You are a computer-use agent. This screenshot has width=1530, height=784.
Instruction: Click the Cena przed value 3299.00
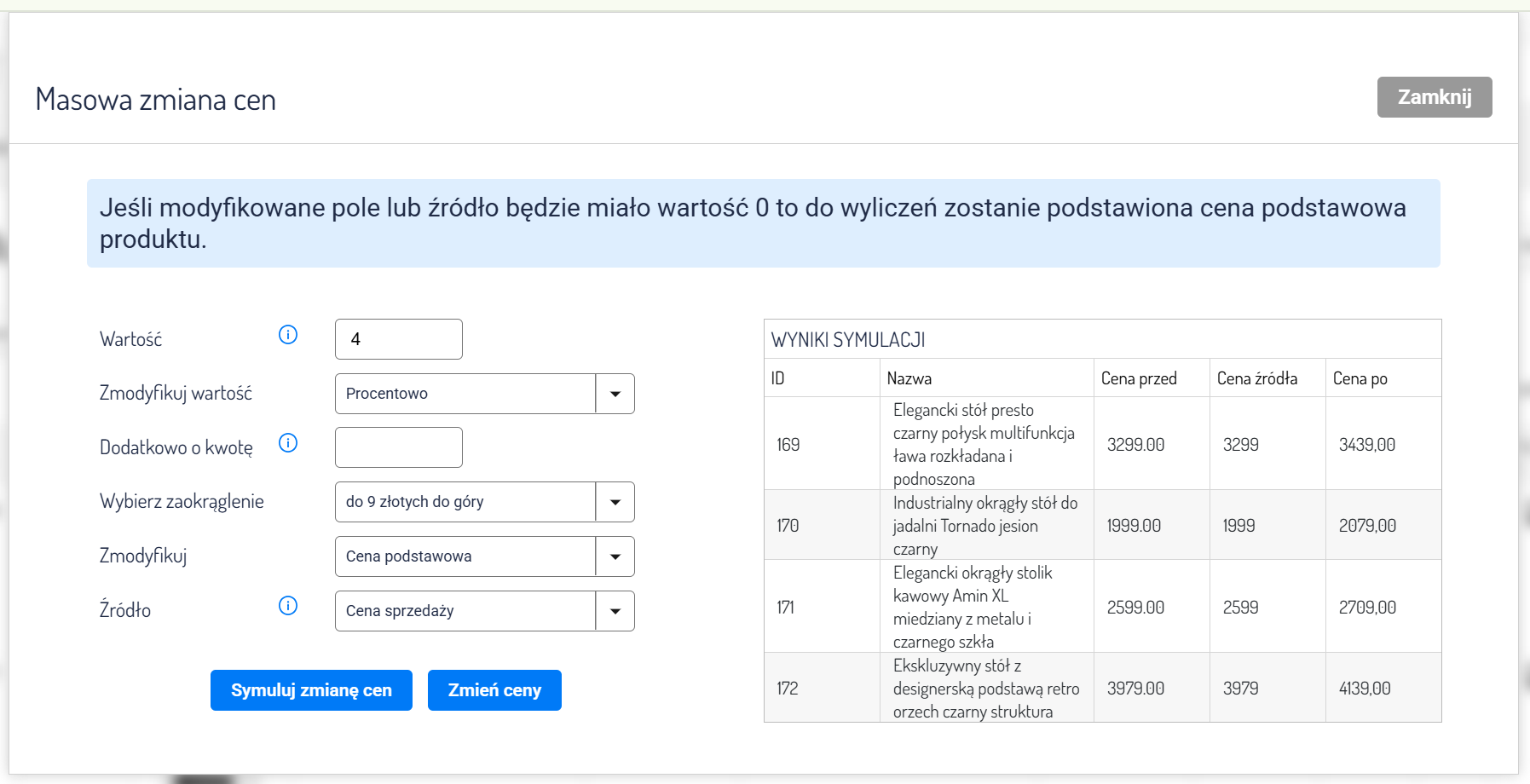coord(1135,445)
